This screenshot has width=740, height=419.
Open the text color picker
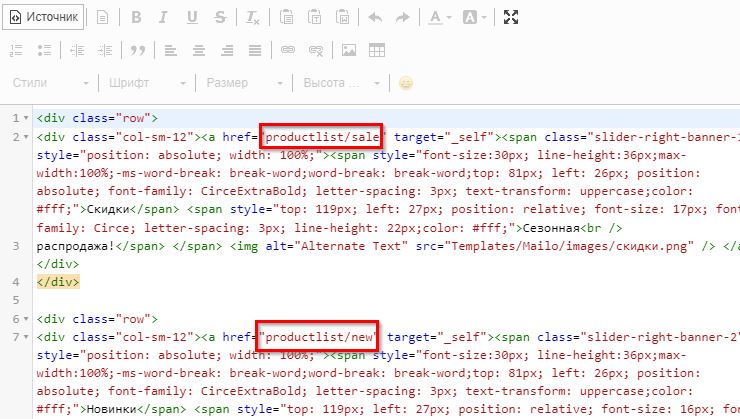pyautogui.click(x=439, y=17)
